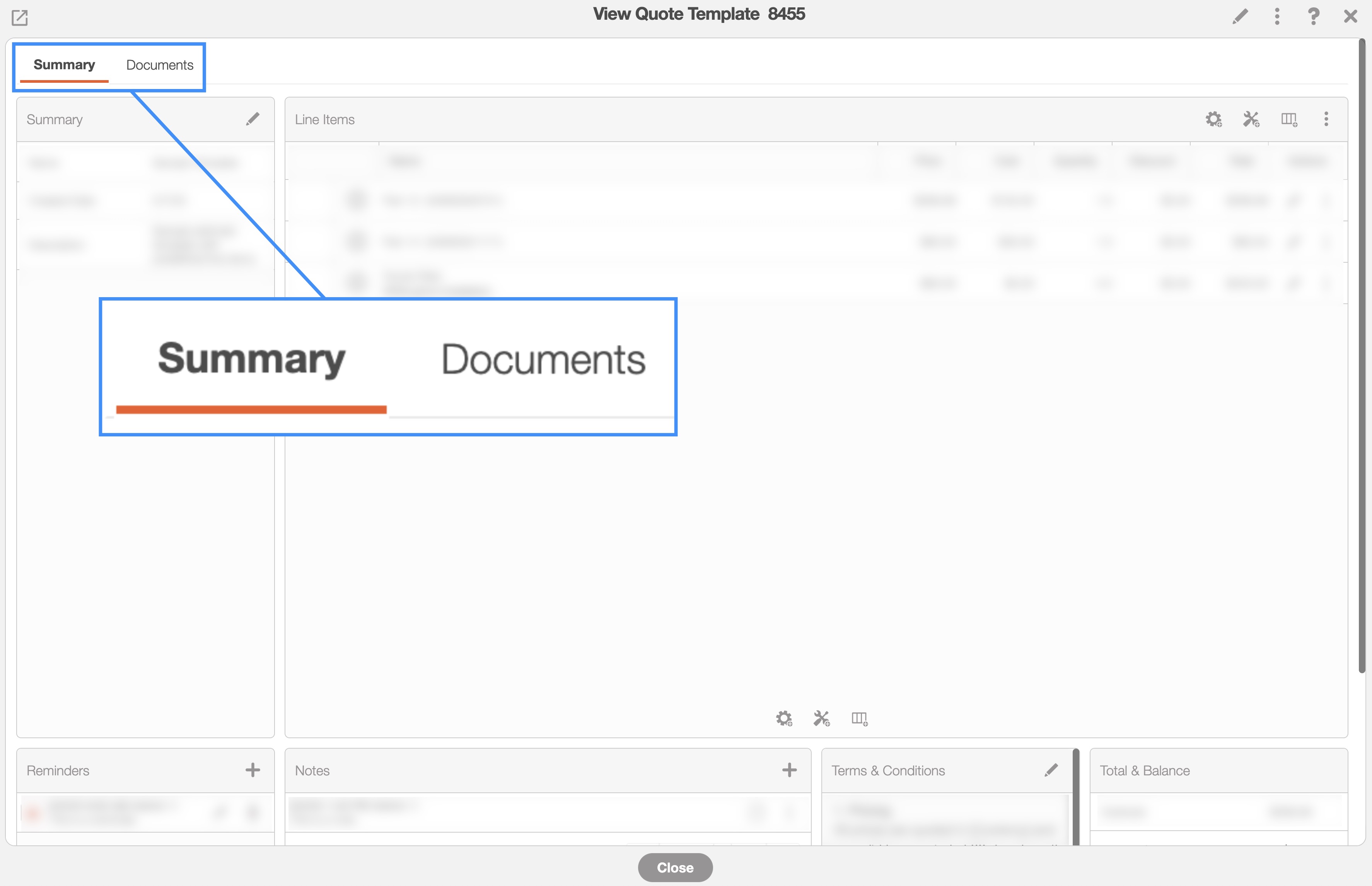
Task: Click the add column icon in Line Items header
Action: (1289, 119)
